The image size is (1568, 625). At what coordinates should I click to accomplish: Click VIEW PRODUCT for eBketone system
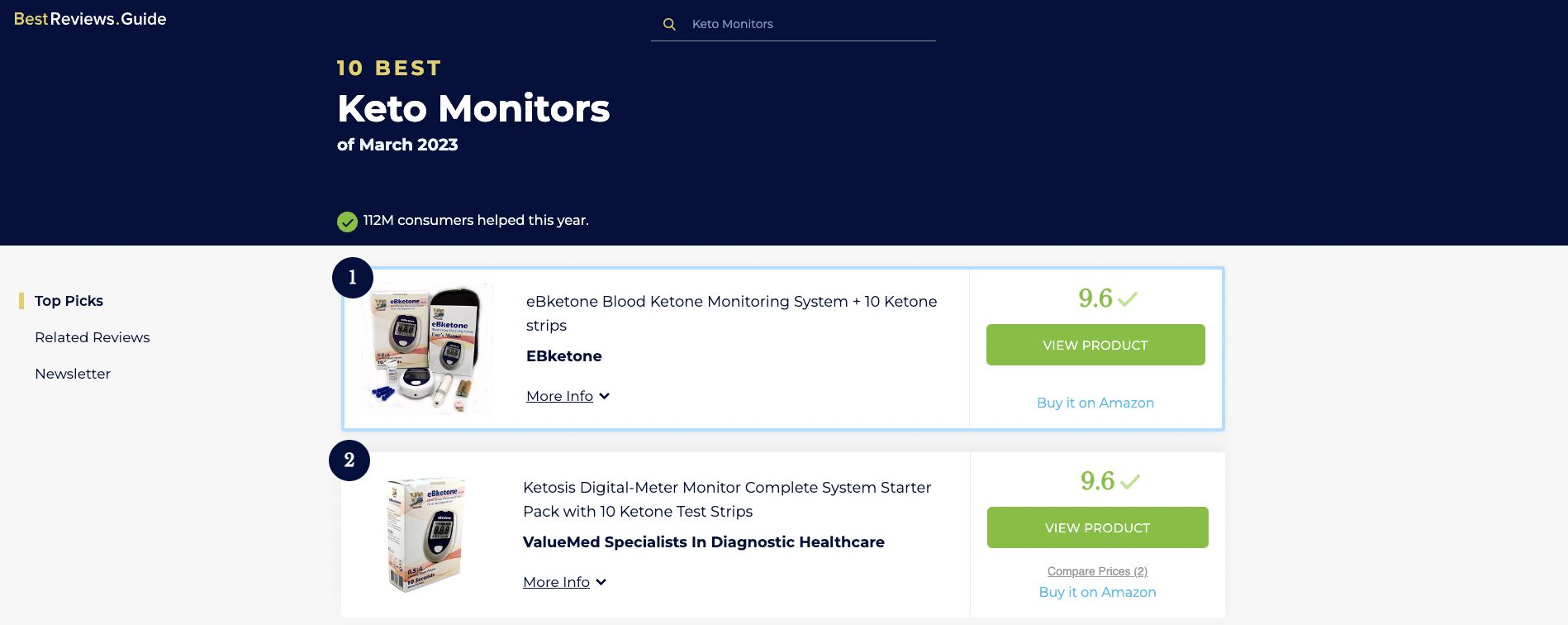coord(1095,345)
